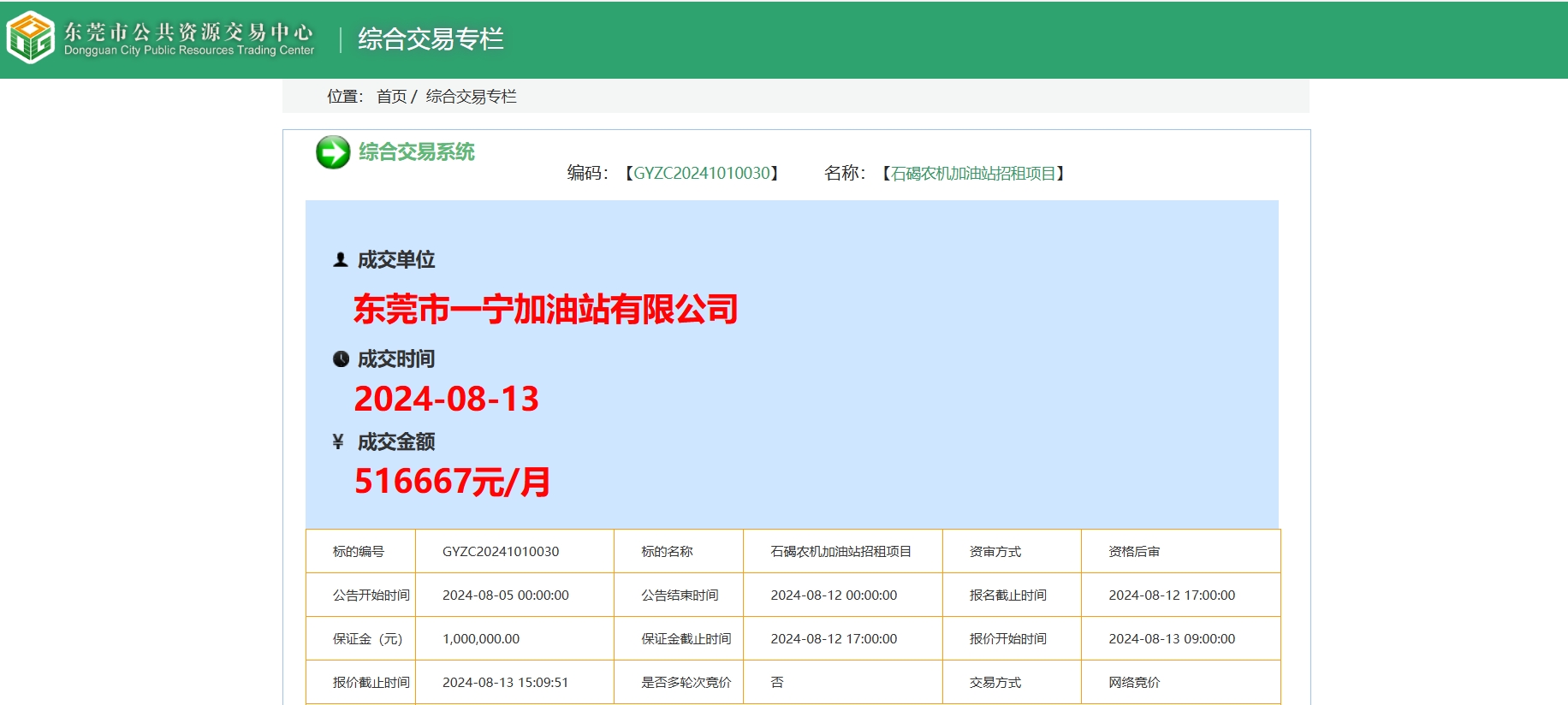Open the 首页 breadcrumb link
The height and width of the screenshot is (705, 1568).
[391, 97]
